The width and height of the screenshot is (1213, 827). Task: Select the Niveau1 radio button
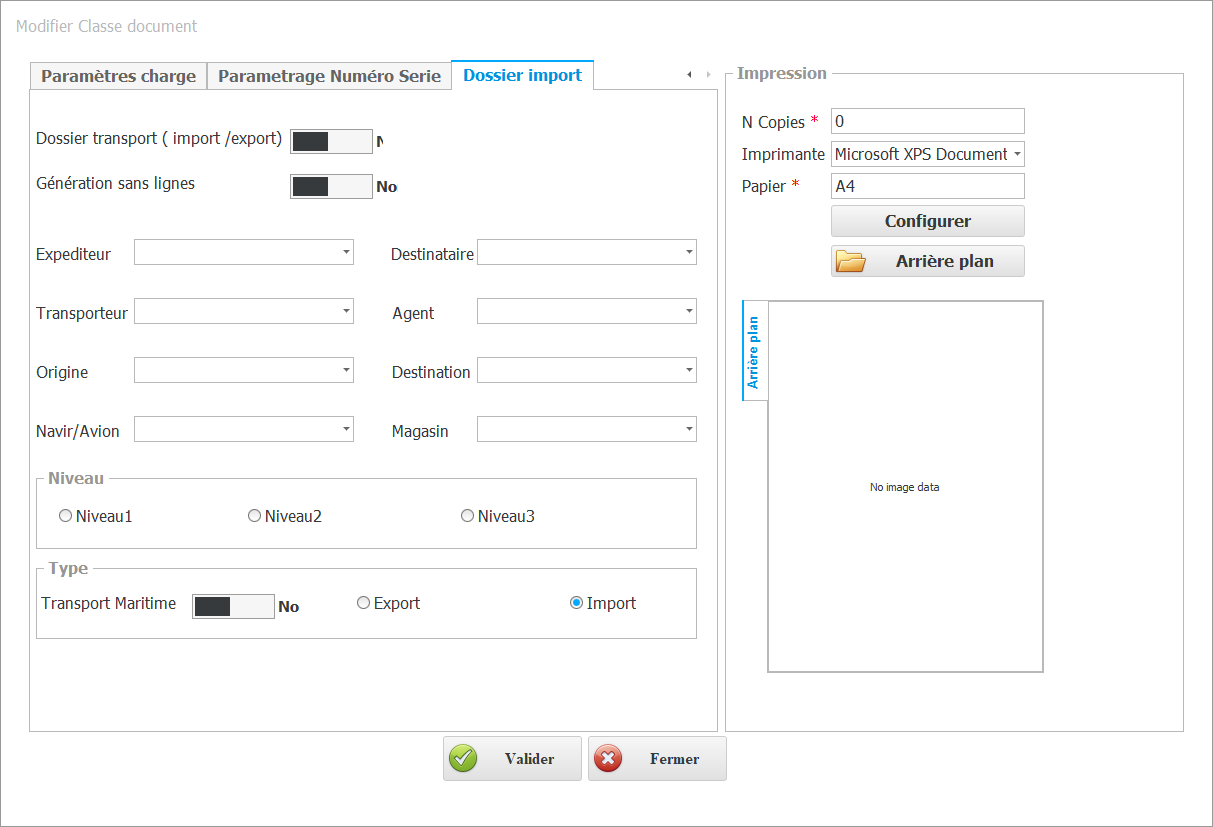[66, 516]
